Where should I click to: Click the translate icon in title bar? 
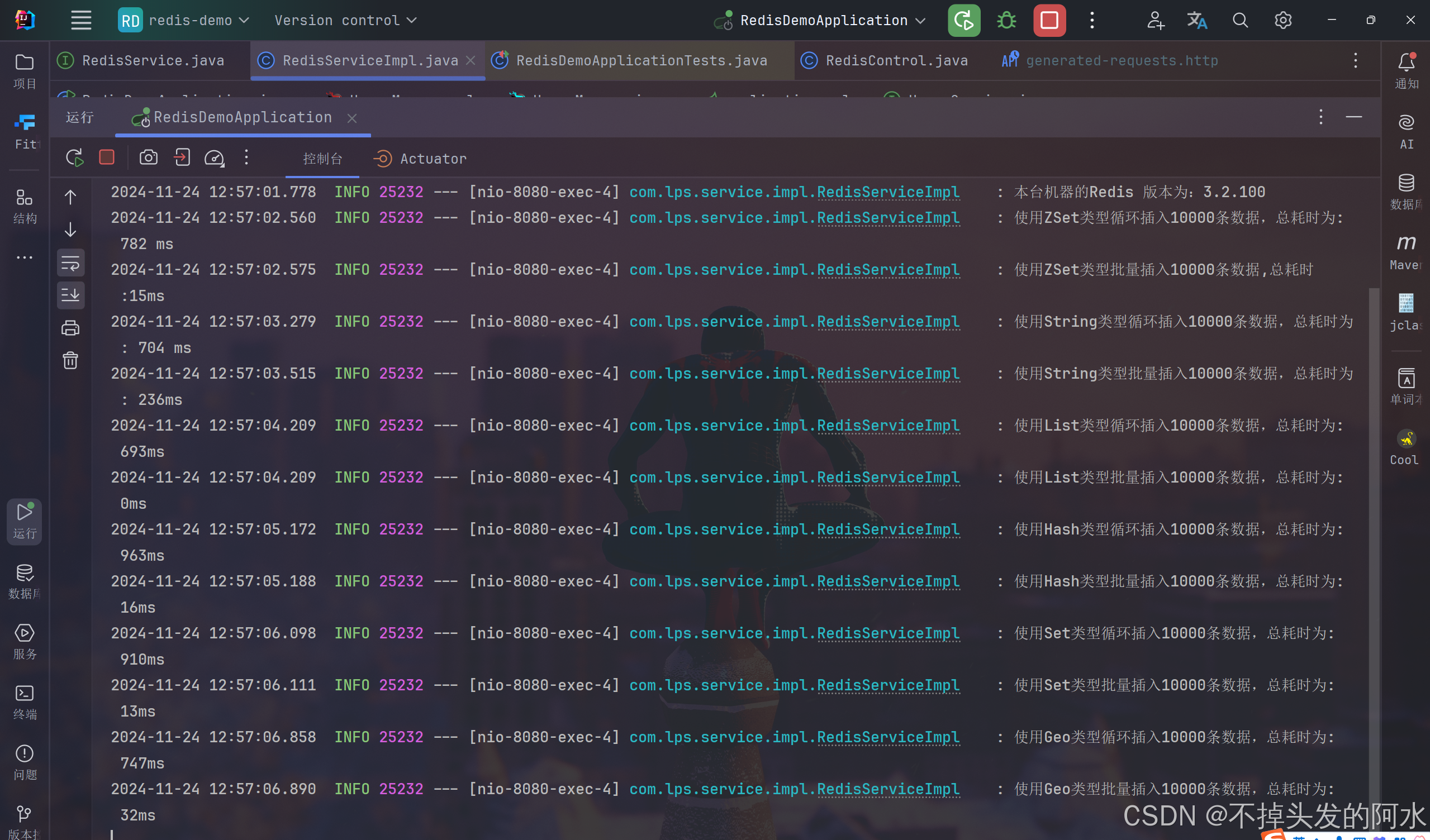point(1197,21)
